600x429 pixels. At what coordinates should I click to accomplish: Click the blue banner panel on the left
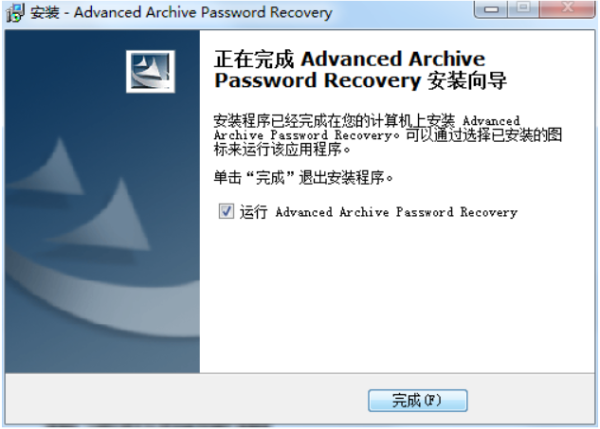(102, 201)
